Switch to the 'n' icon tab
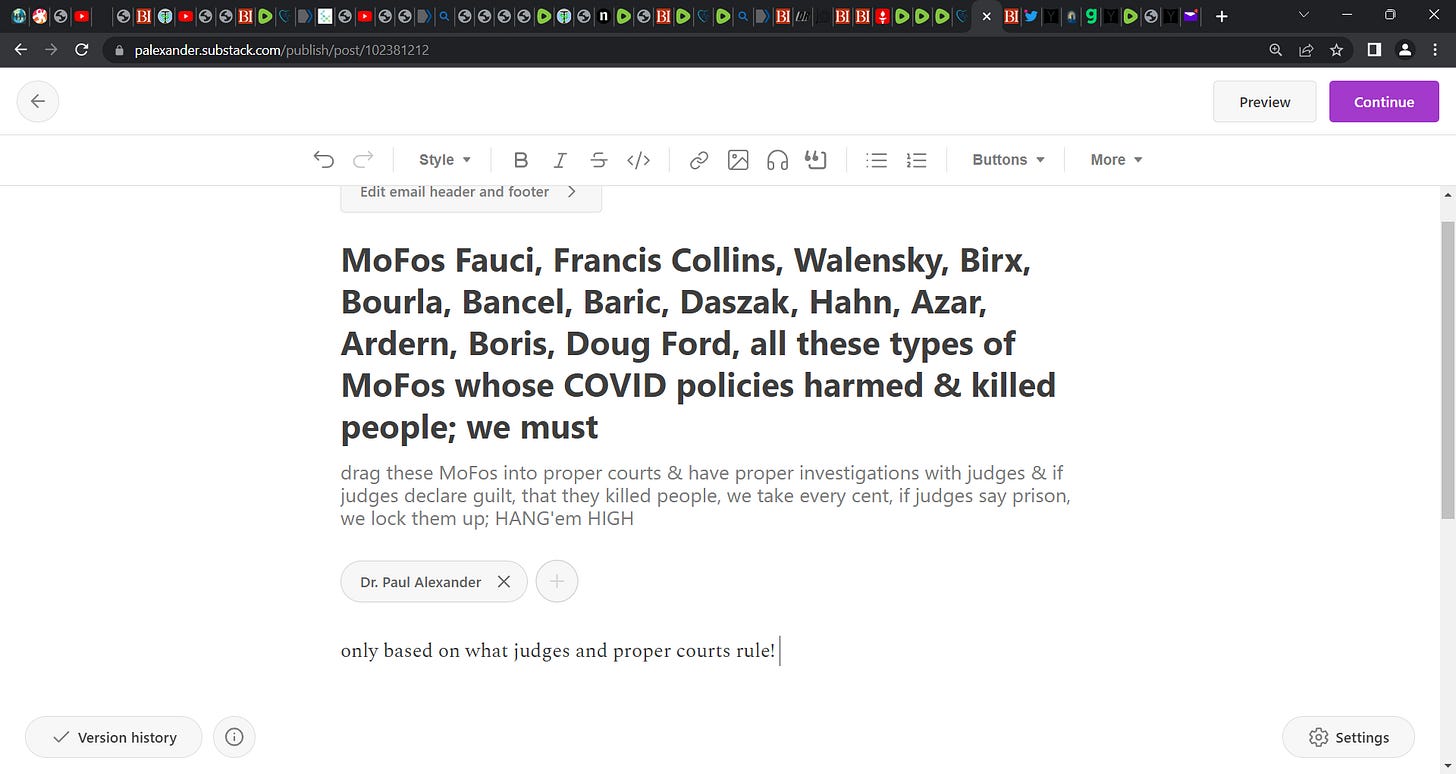 tap(603, 16)
